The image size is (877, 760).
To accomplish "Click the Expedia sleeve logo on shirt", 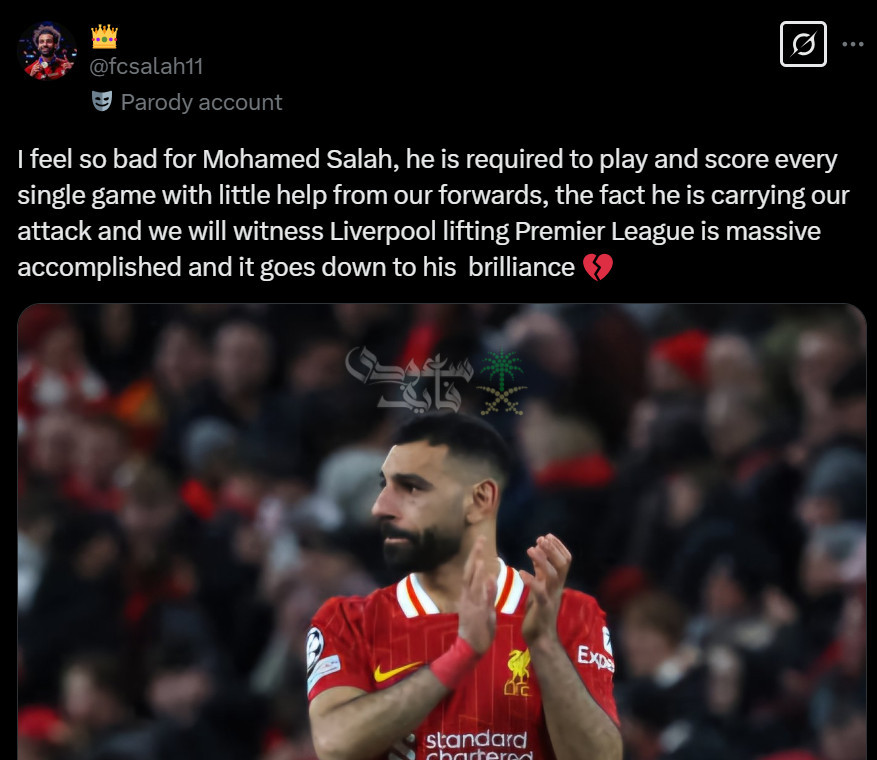I will coord(596,658).
